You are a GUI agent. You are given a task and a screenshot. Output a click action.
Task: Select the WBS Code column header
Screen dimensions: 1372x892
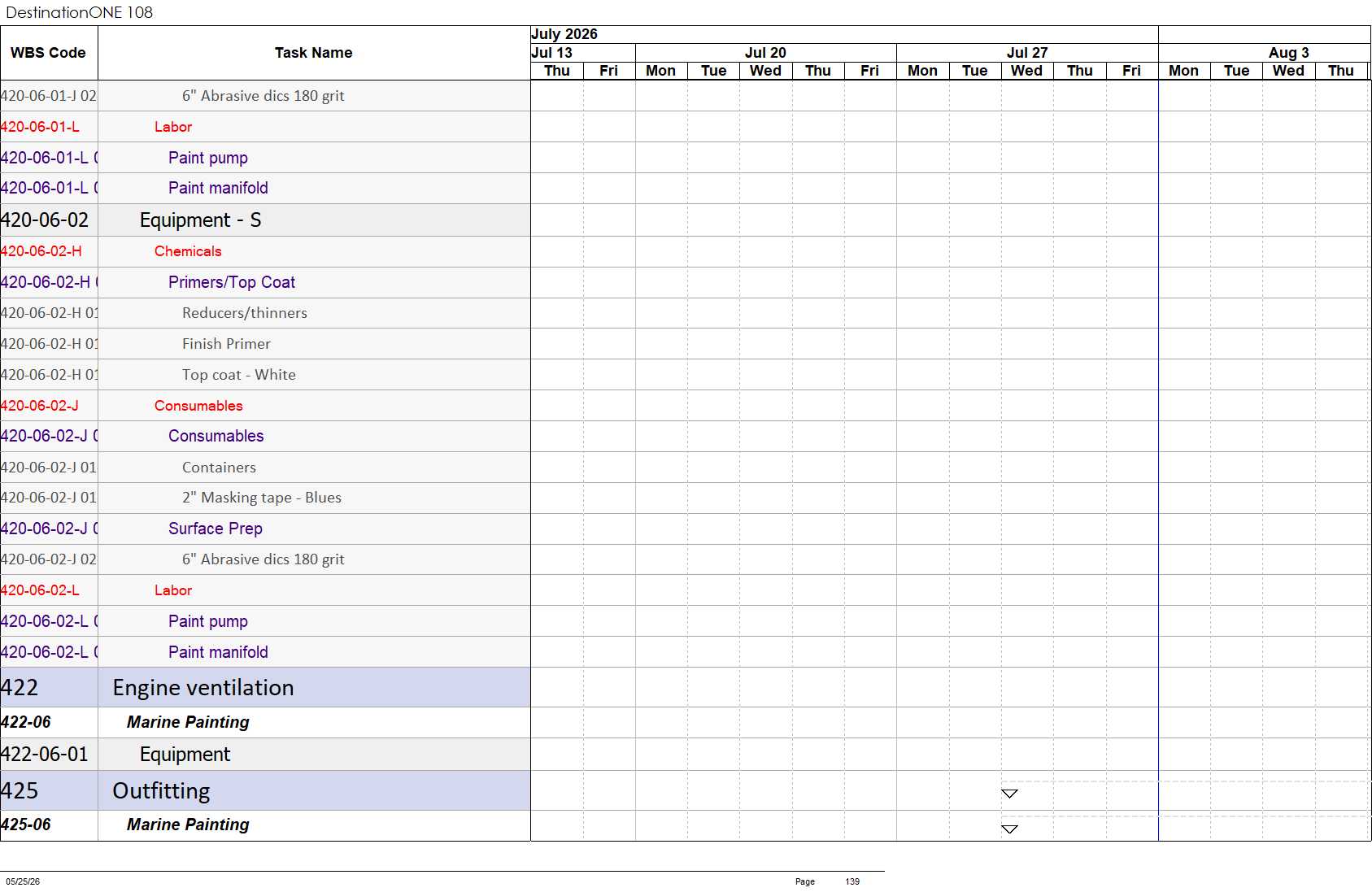coord(48,53)
